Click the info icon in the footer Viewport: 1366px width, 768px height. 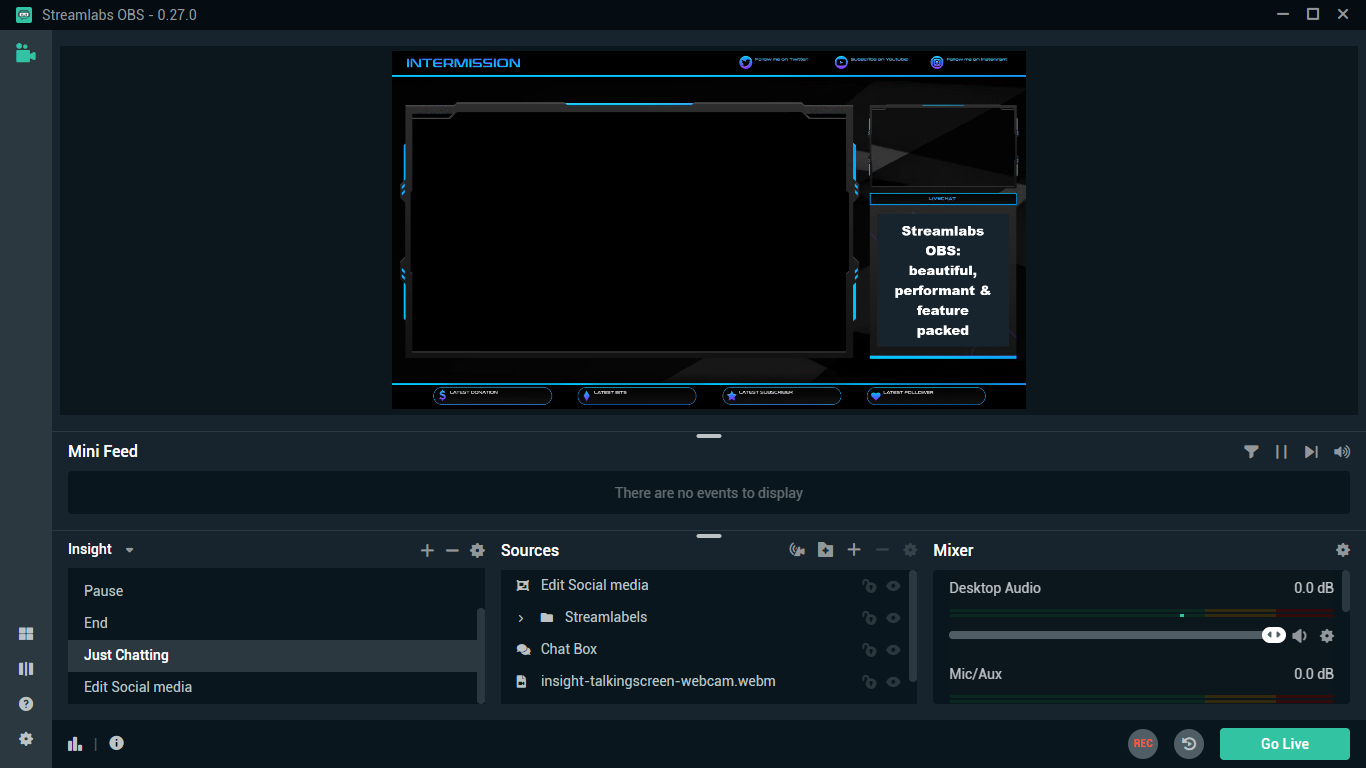[x=117, y=743]
